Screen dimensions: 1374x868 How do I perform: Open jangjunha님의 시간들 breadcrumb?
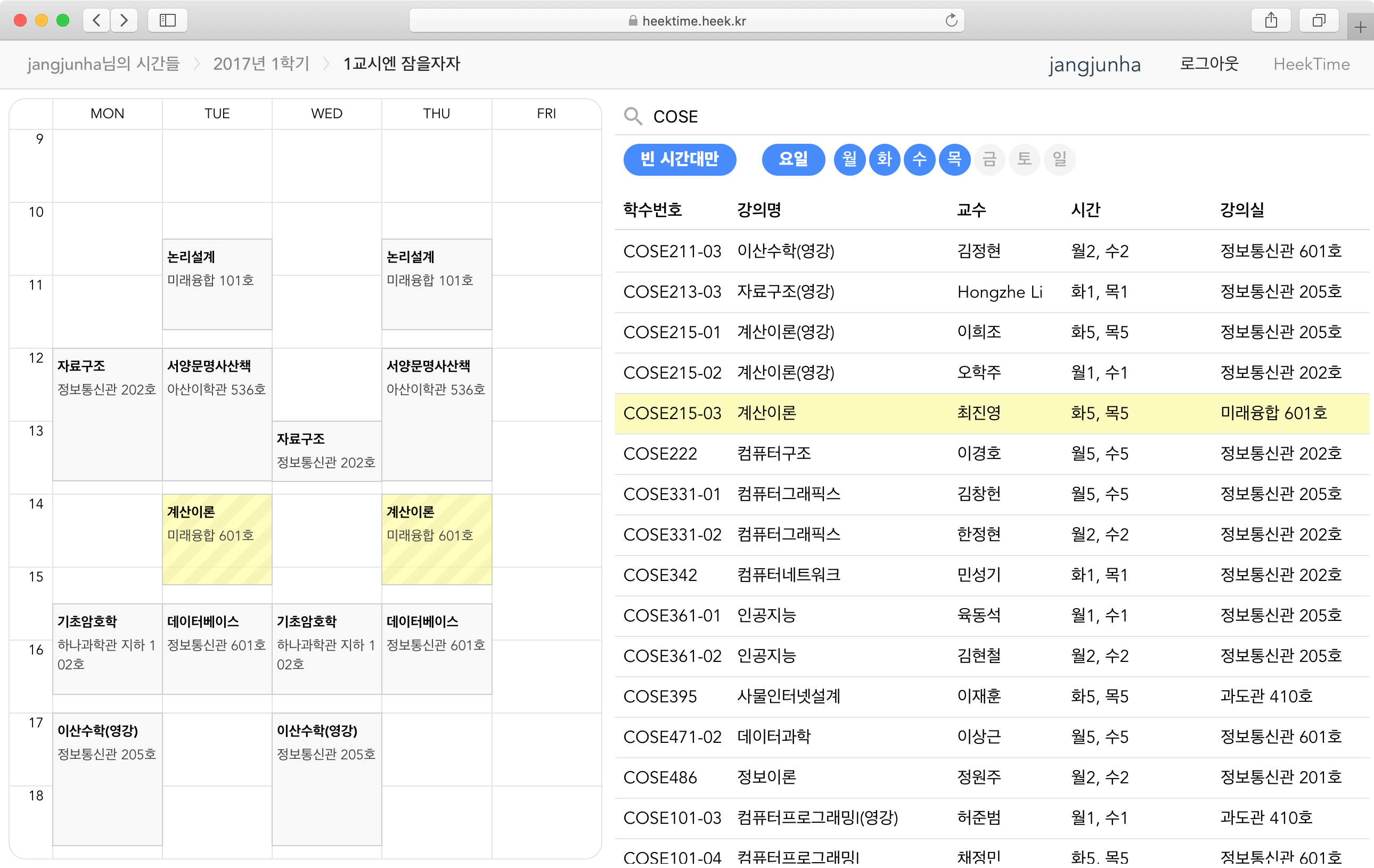click(x=103, y=63)
